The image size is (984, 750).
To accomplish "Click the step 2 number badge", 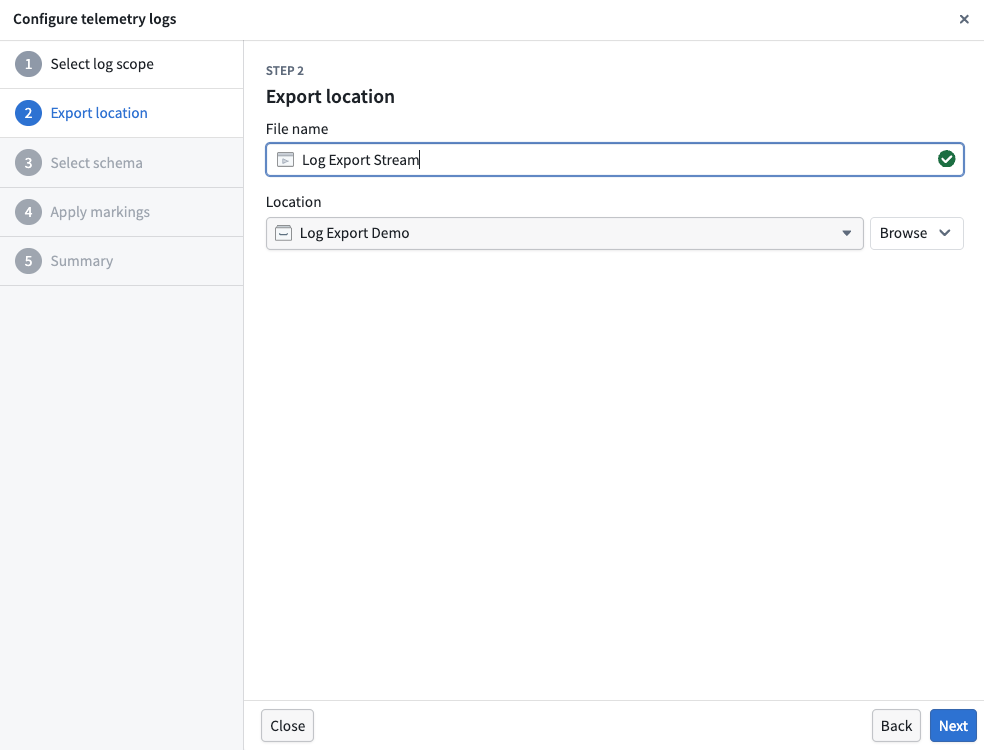I will (28, 113).
